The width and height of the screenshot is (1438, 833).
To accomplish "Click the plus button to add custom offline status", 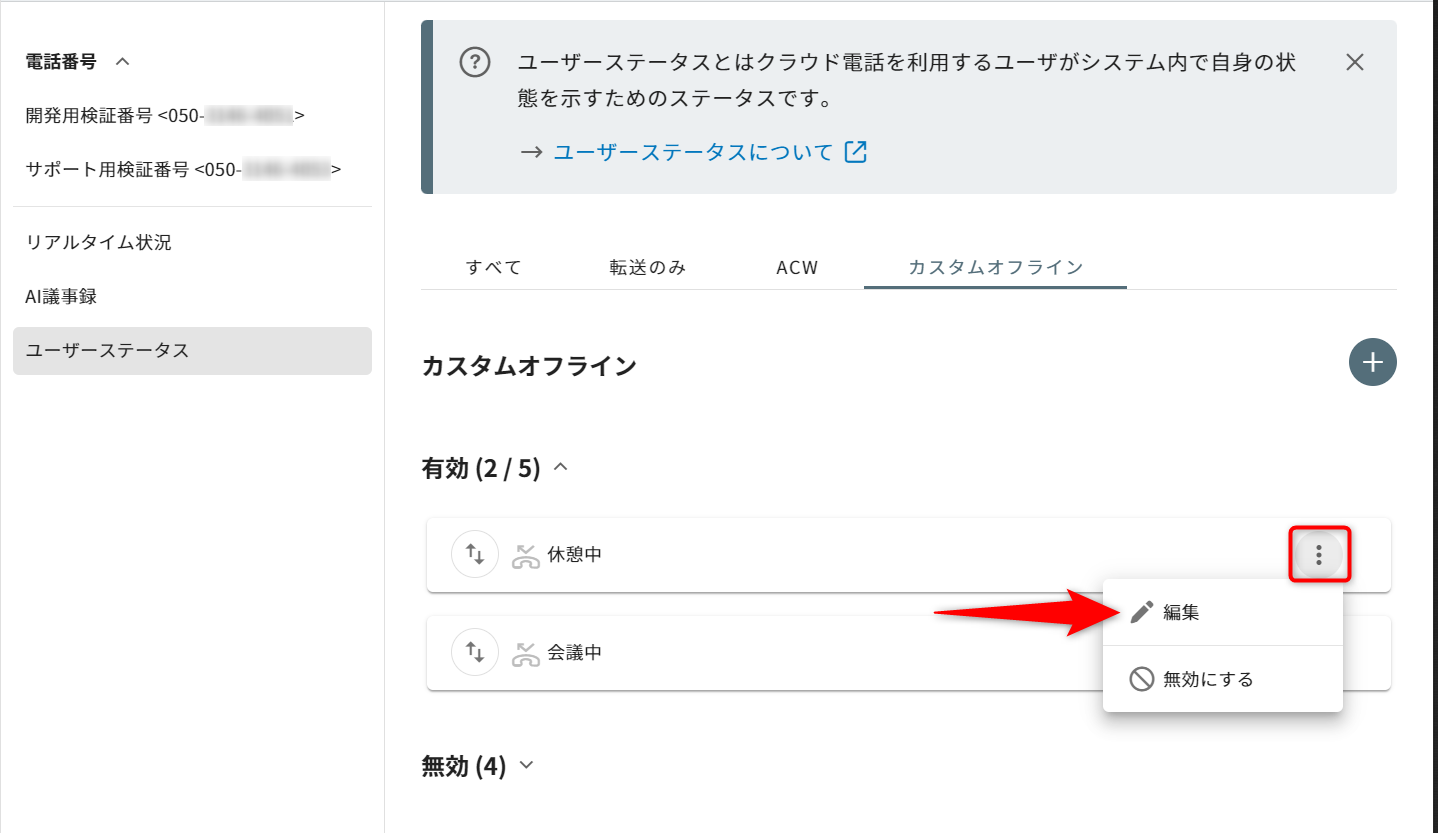I will tap(1372, 362).
